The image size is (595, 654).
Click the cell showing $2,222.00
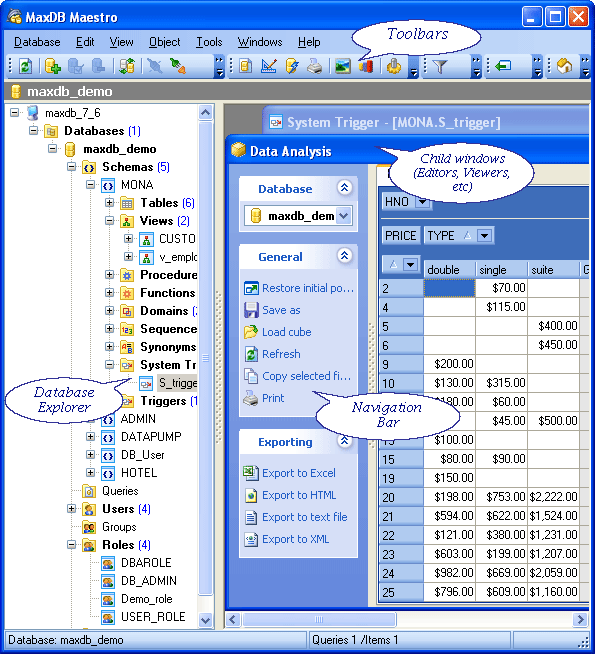pyautogui.click(x=553, y=497)
